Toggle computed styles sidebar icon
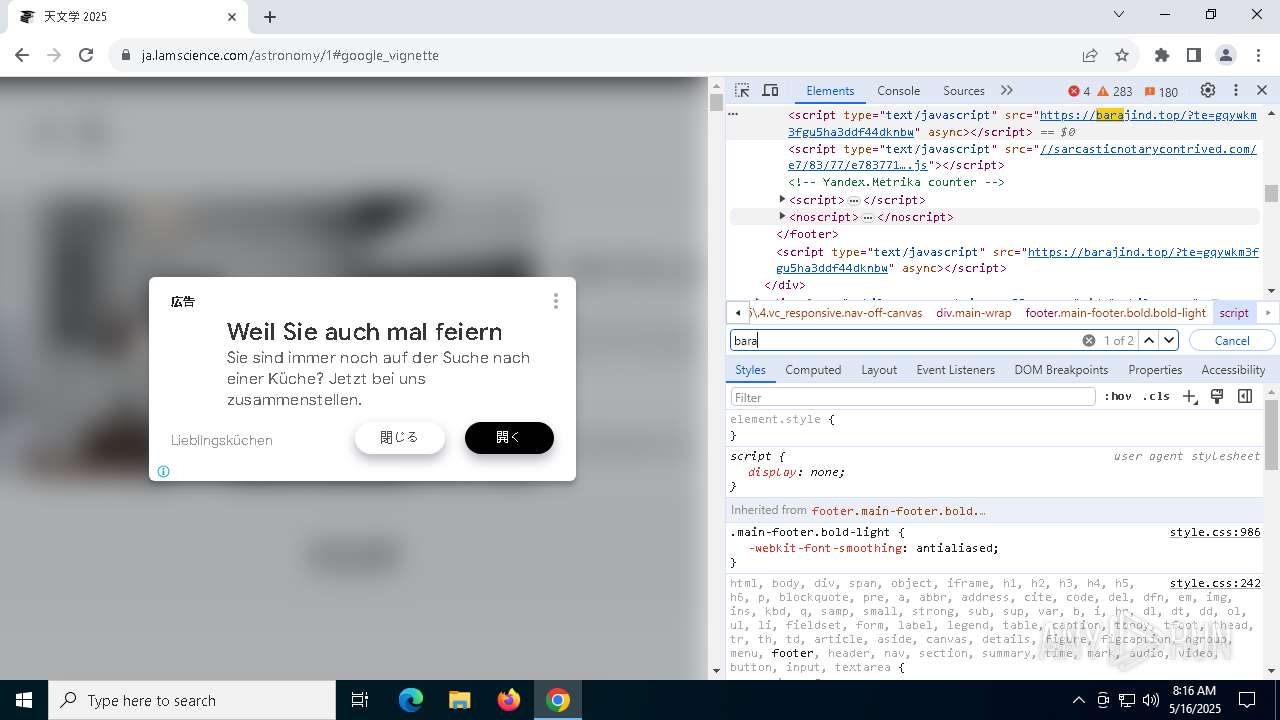 [1245, 397]
